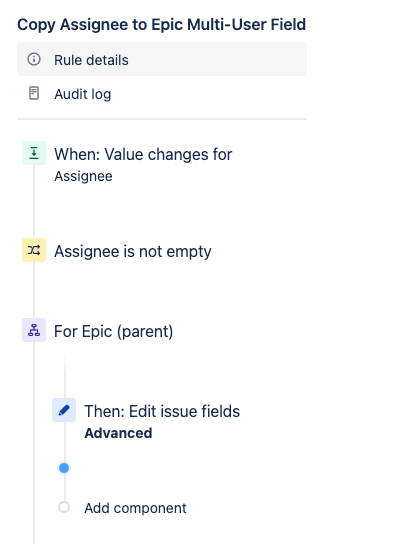Click connector line between condition and Epic branch
Viewport: 394px width, 544px height.
click(34, 290)
